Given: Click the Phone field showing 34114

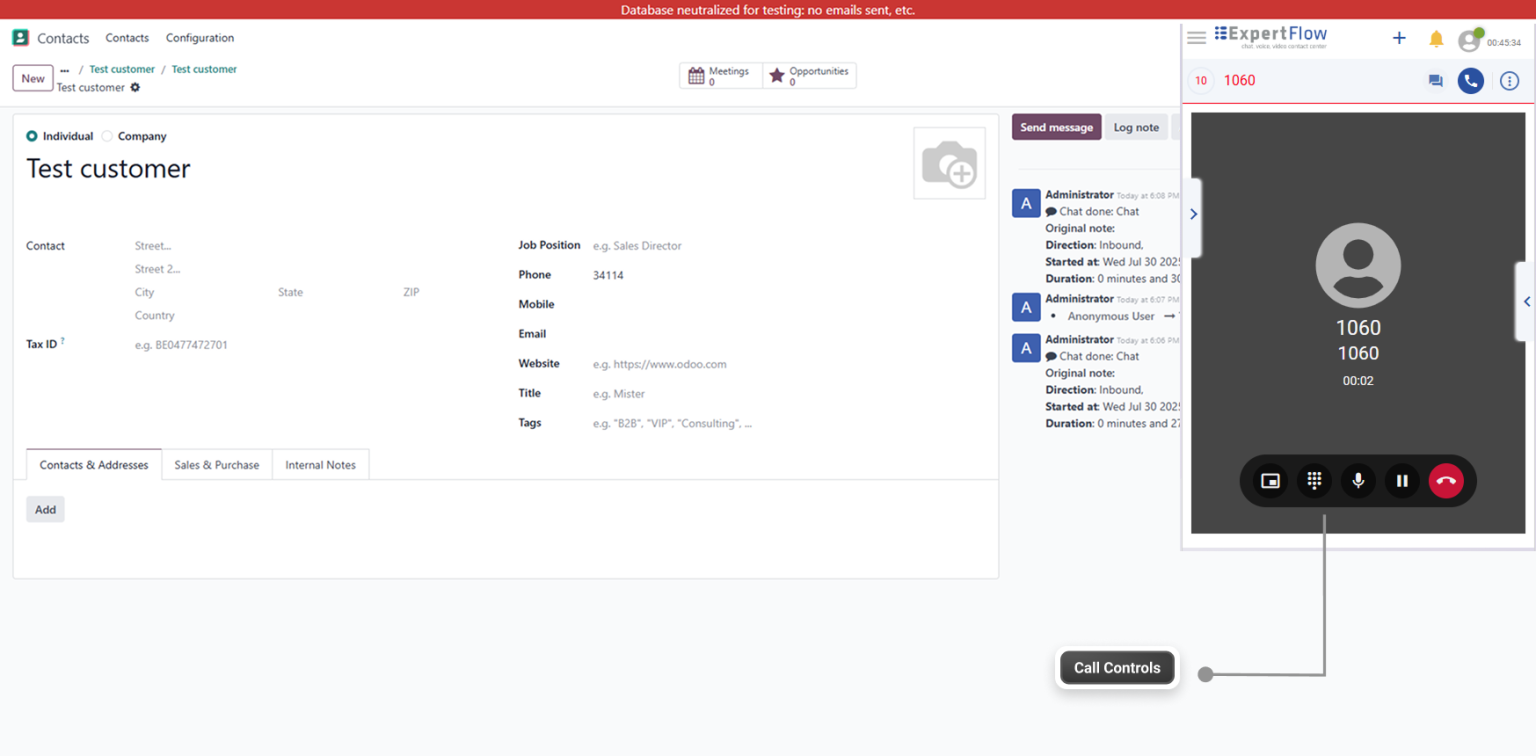Looking at the screenshot, I should [x=608, y=274].
